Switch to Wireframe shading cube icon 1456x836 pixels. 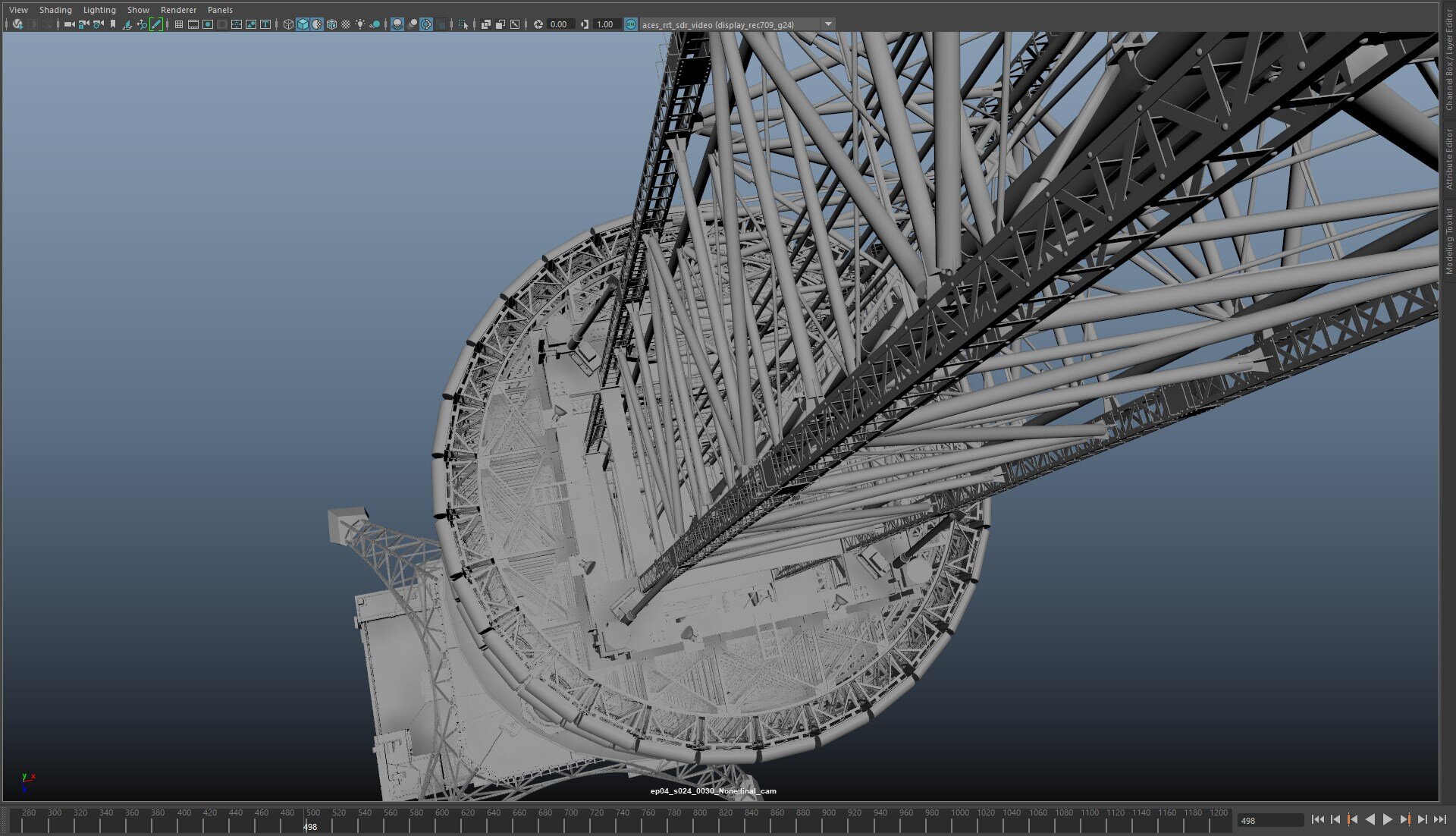tap(288, 24)
